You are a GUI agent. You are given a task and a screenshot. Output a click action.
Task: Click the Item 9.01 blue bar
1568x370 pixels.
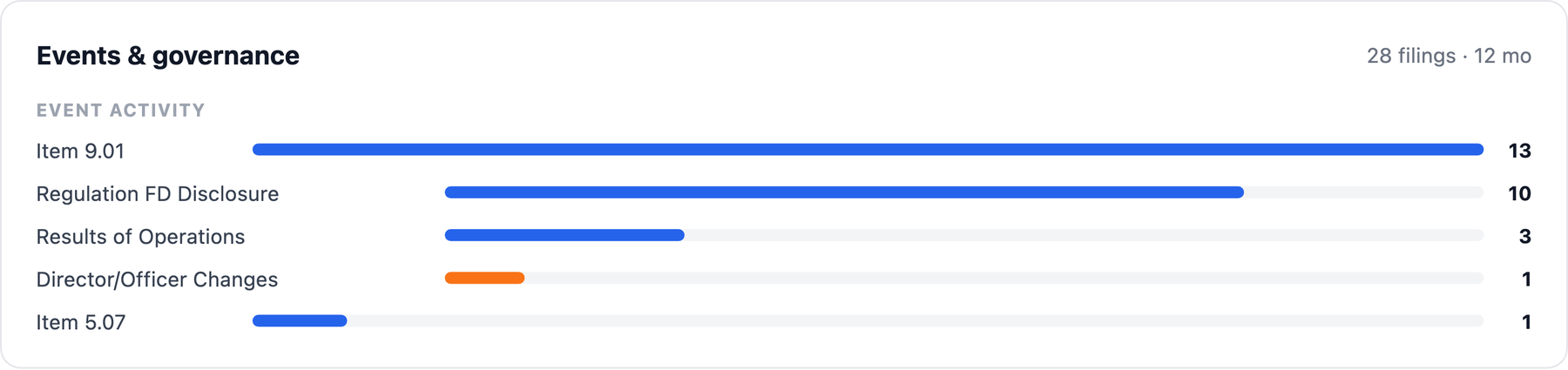click(868, 150)
